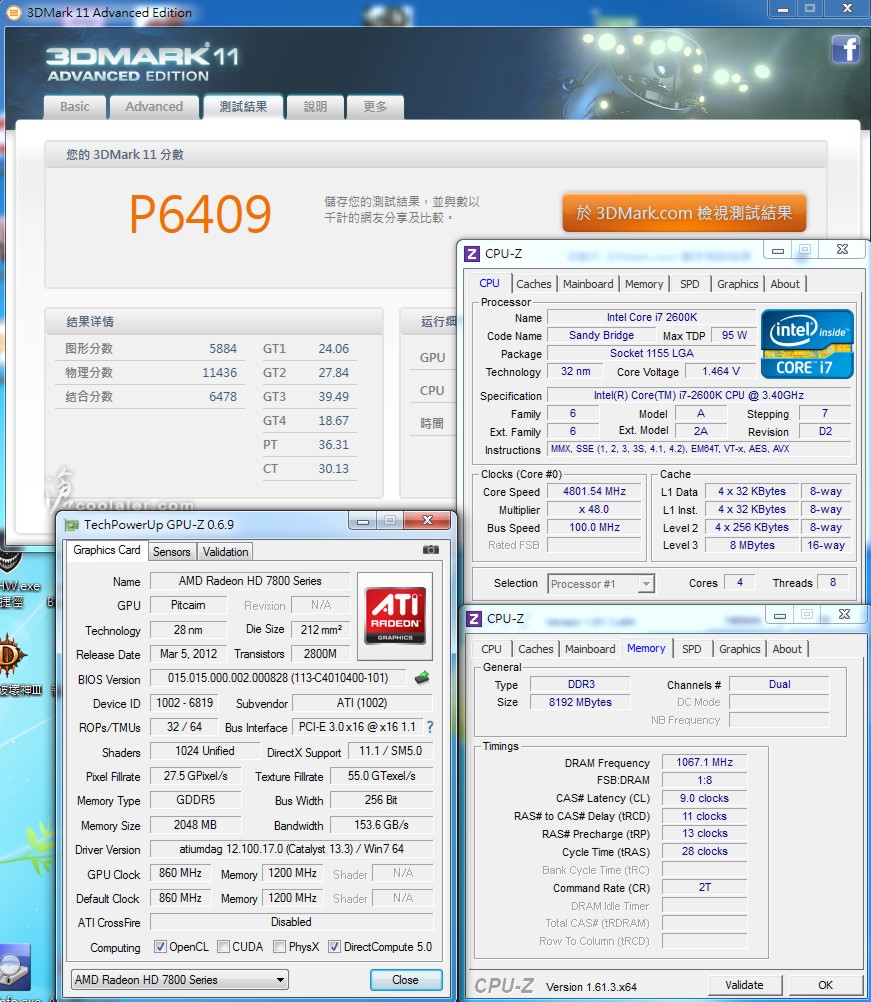Click the BIOS save chip icon in GPU-Z
This screenshot has width=871, height=1002.
pyautogui.click(x=422, y=678)
